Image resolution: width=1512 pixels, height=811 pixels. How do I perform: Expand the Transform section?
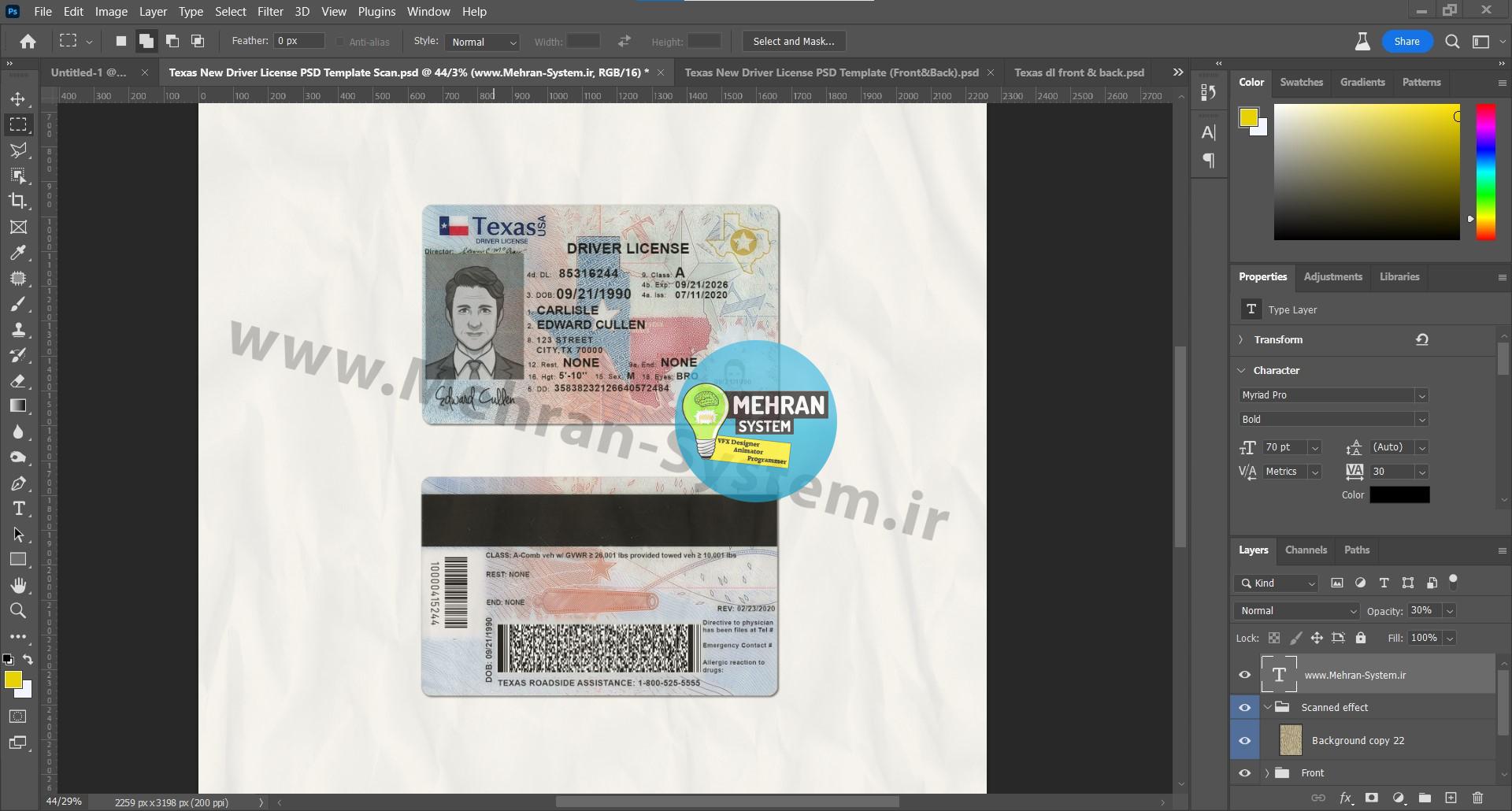click(x=1241, y=340)
